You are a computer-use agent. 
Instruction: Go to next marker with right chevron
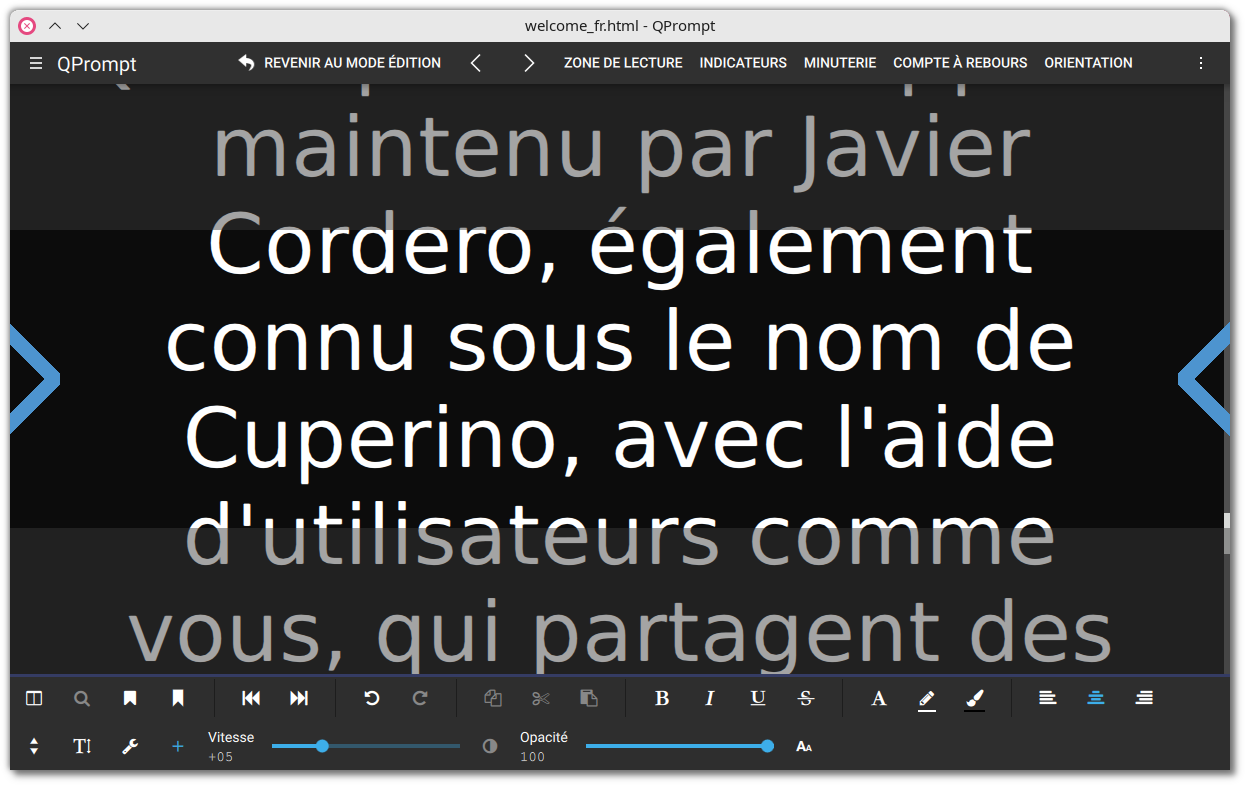coord(529,63)
